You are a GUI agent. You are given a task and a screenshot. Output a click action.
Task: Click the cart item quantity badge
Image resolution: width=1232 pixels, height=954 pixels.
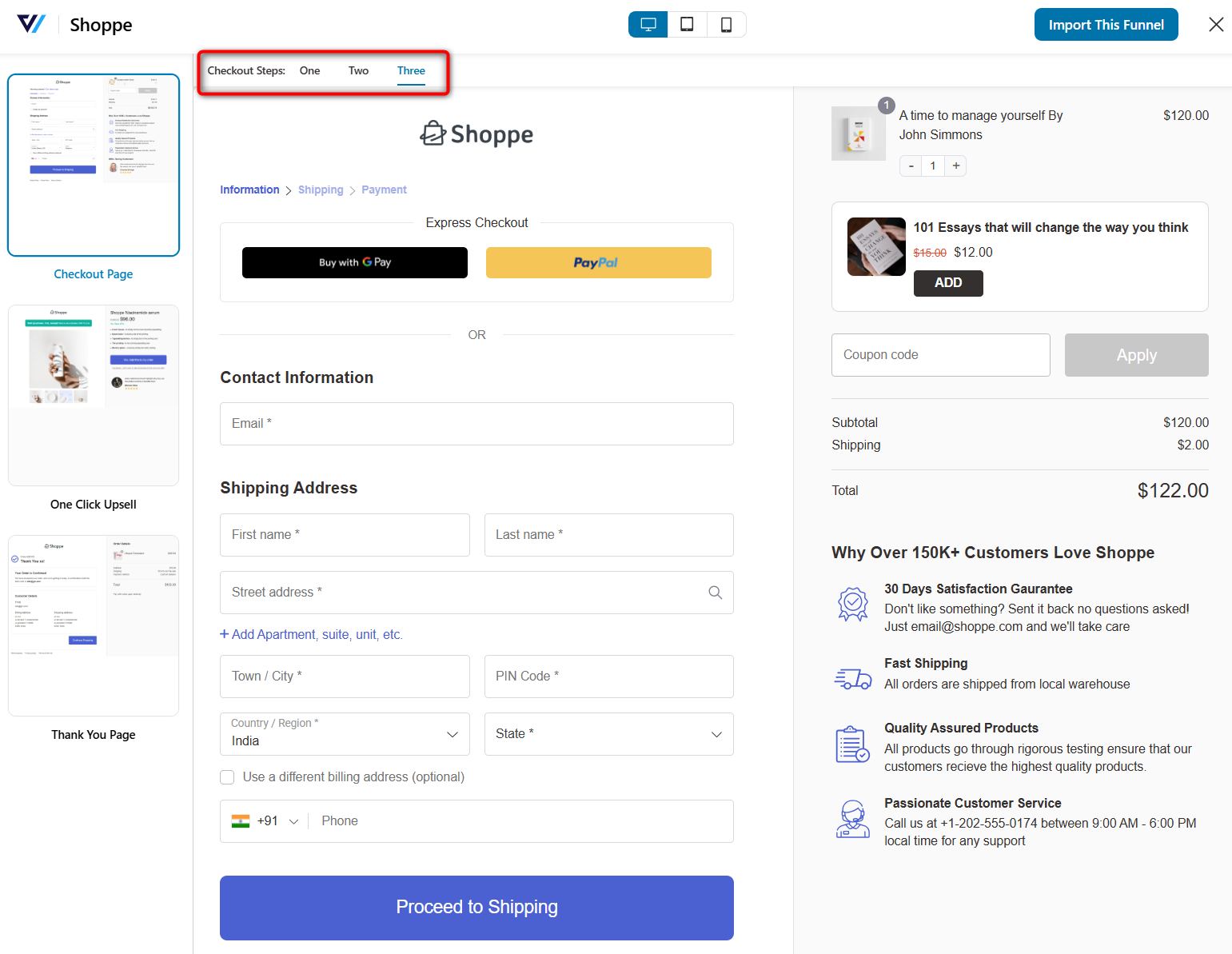coord(886,105)
